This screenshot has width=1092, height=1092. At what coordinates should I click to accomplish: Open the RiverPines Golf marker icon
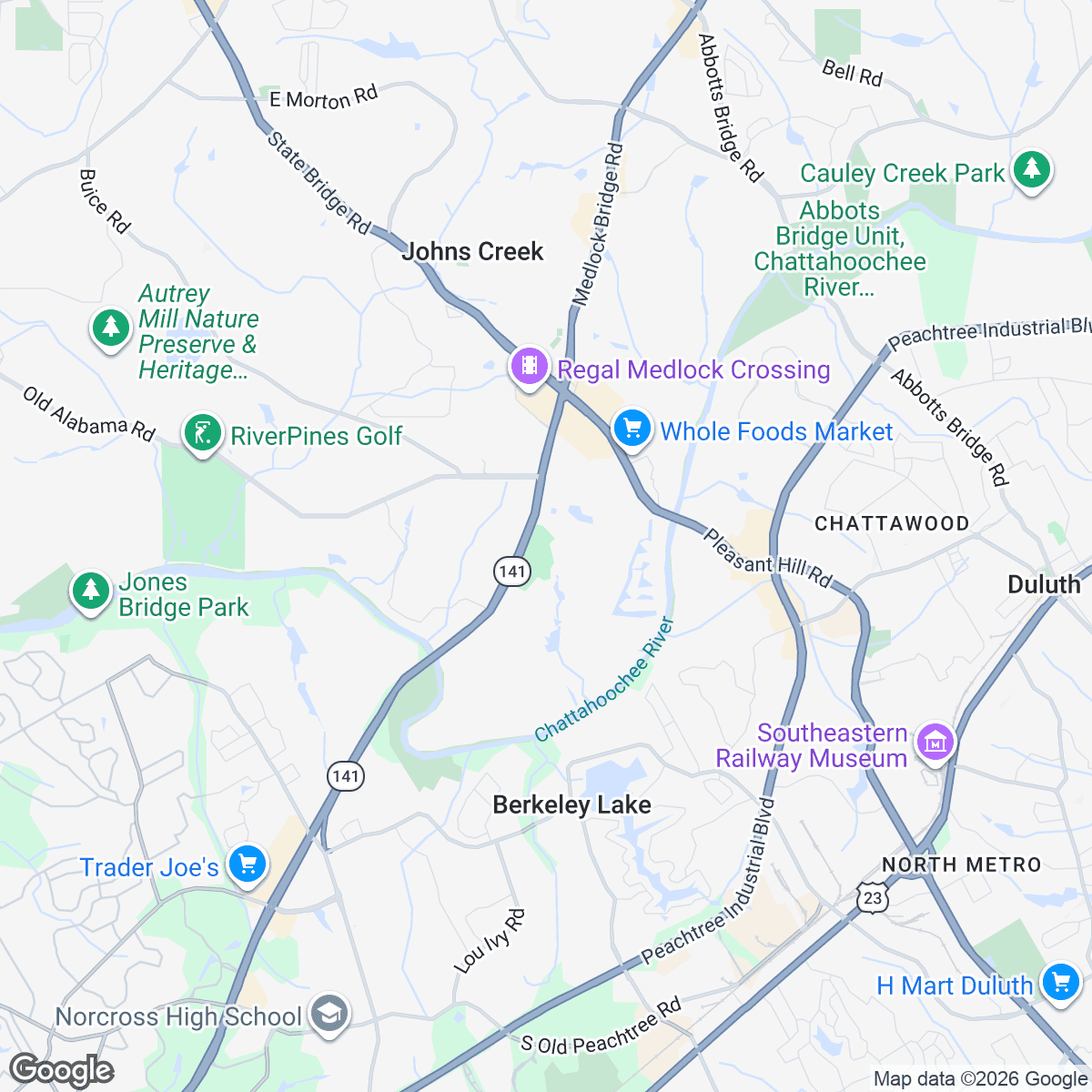coord(202,434)
